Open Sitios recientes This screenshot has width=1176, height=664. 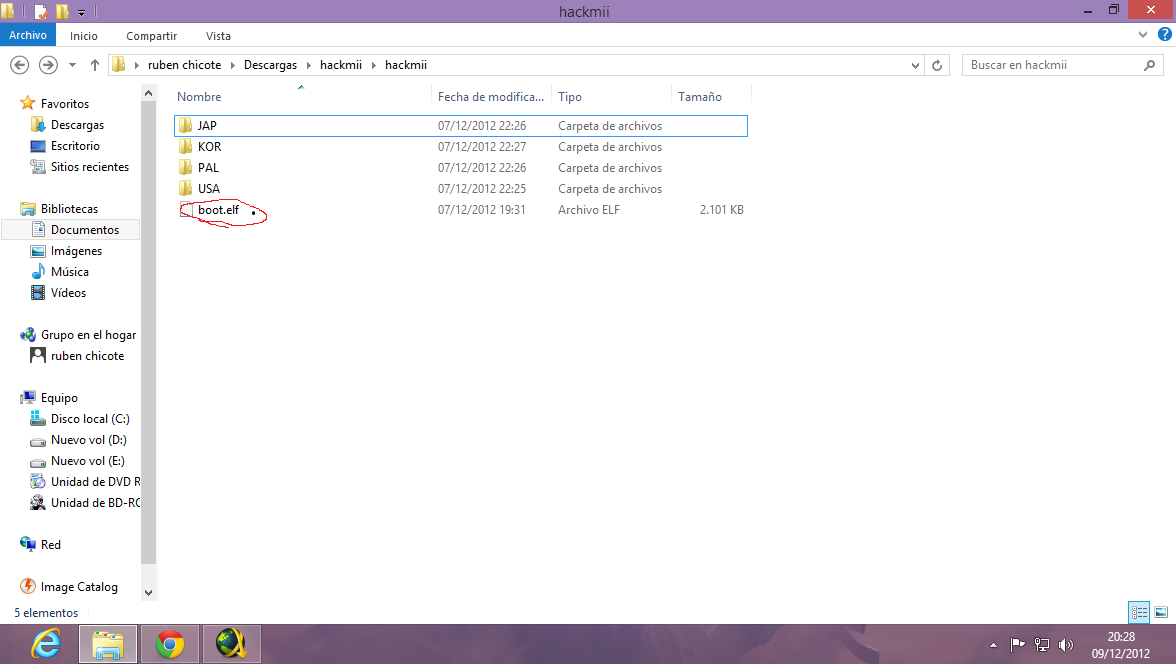(90, 167)
